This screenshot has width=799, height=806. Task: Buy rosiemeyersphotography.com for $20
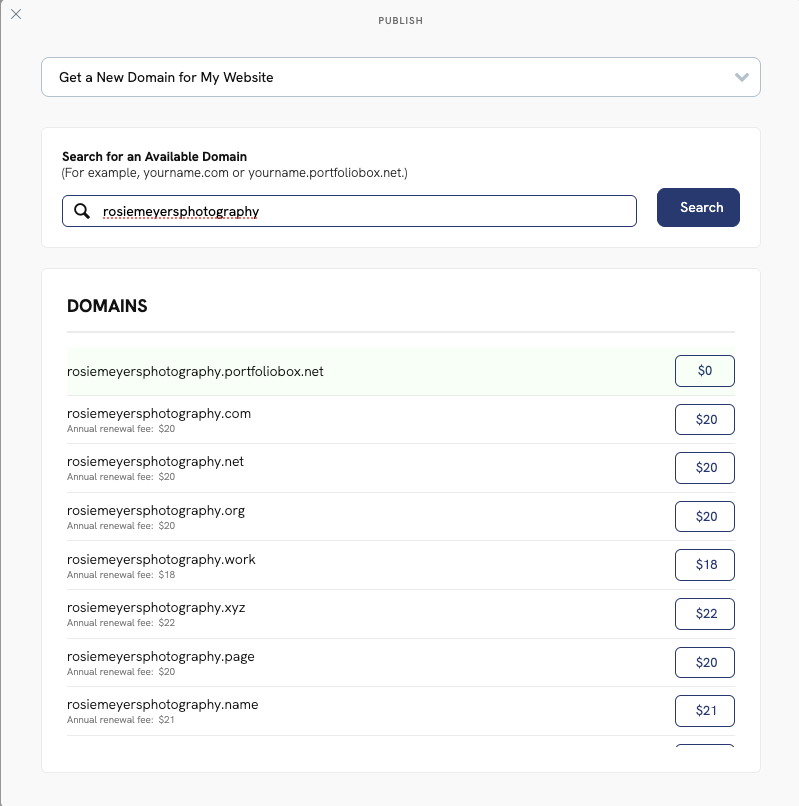pos(704,419)
